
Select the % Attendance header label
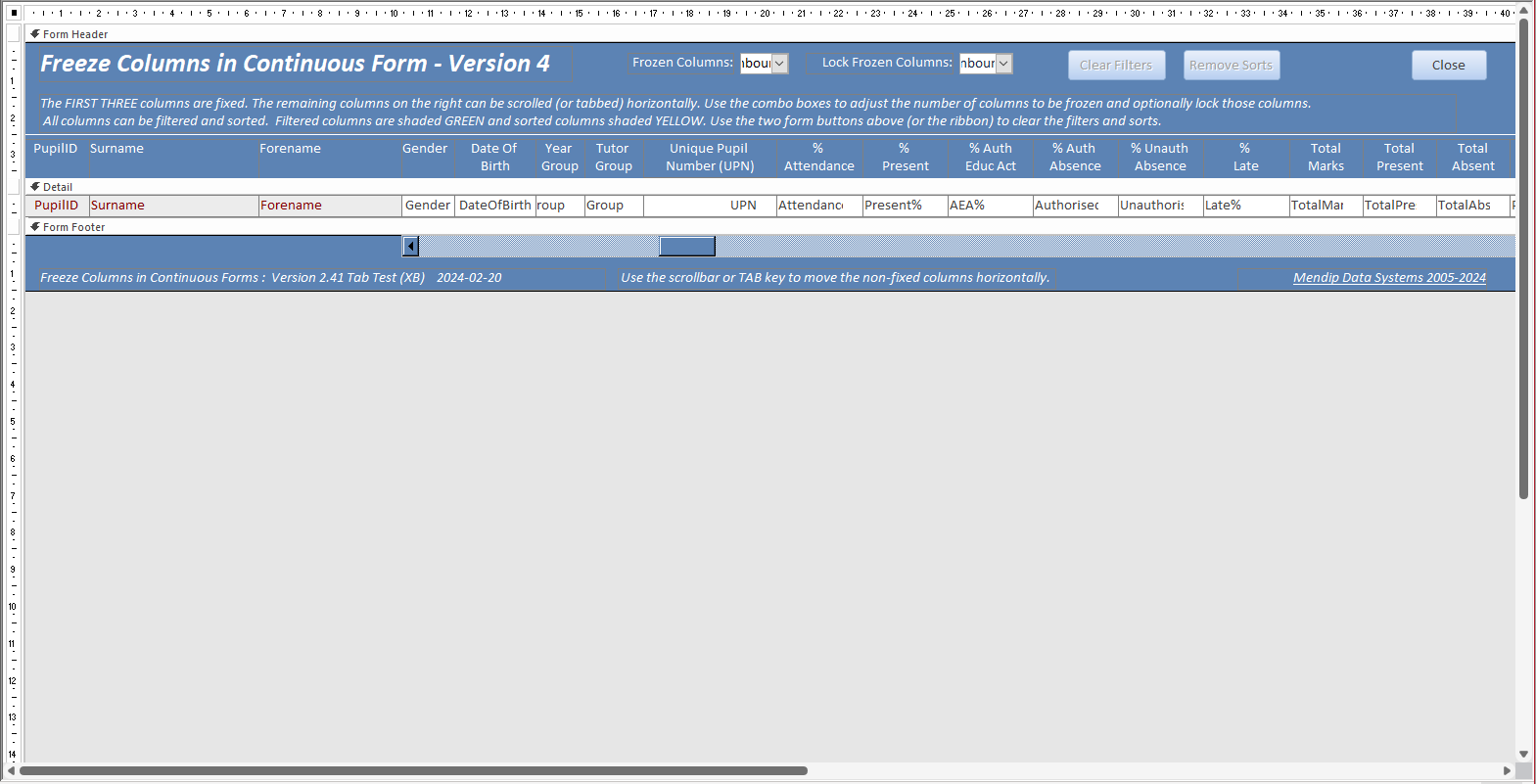[x=818, y=158]
